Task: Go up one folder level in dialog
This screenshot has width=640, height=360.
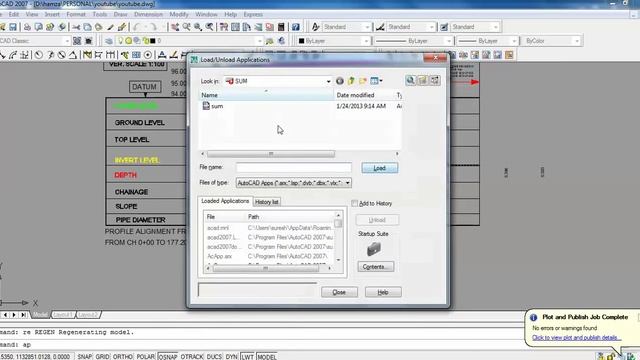Action: (351, 81)
